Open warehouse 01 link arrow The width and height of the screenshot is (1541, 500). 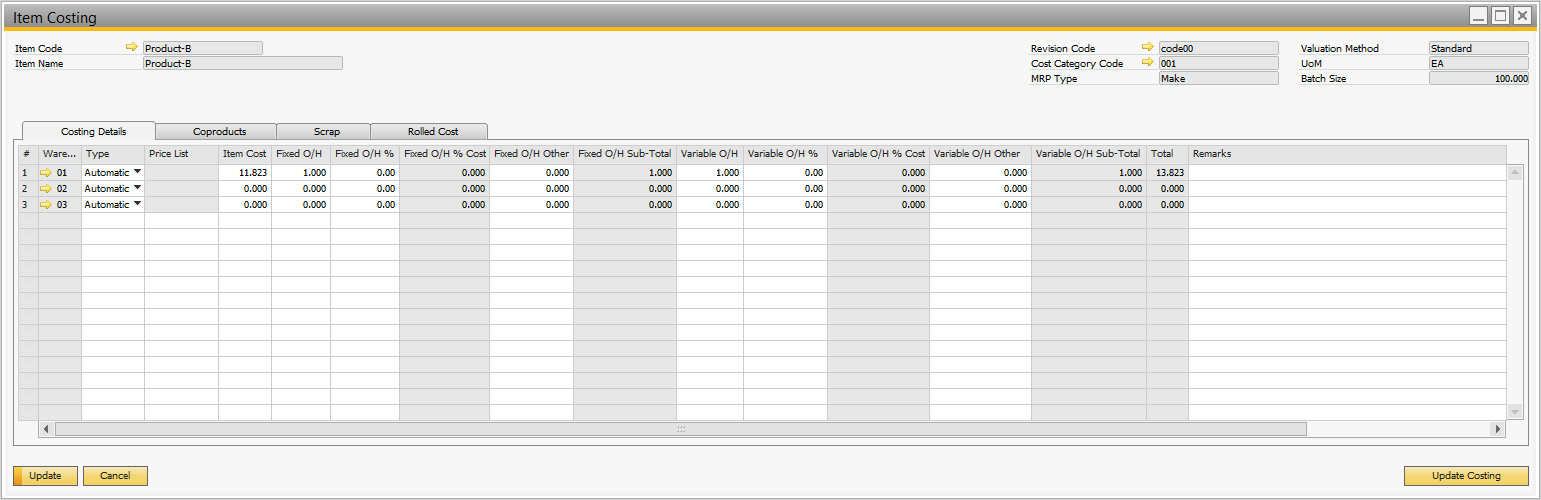click(45, 173)
